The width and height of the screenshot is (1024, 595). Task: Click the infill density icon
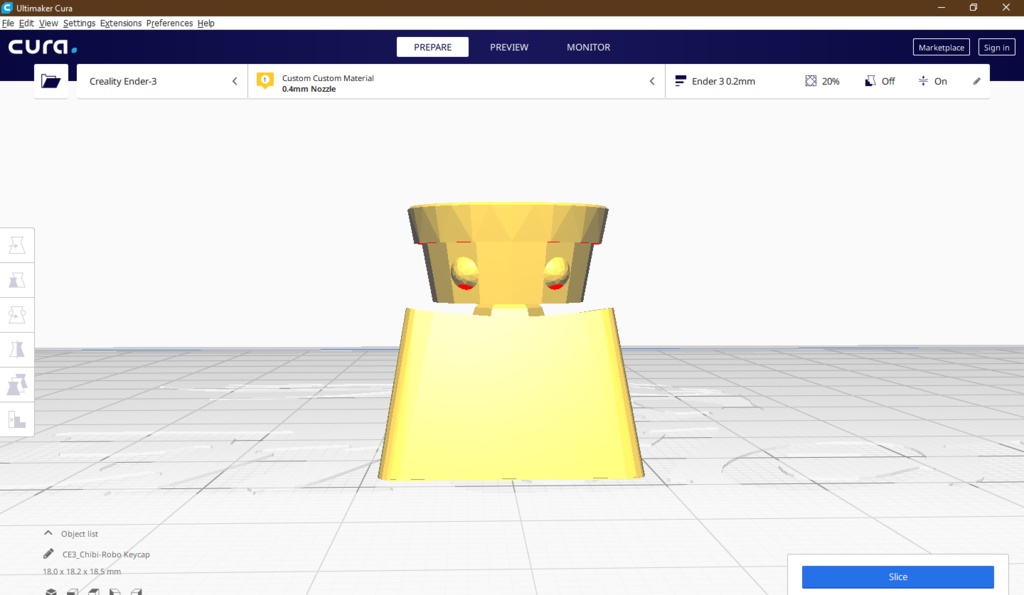point(810,81)
